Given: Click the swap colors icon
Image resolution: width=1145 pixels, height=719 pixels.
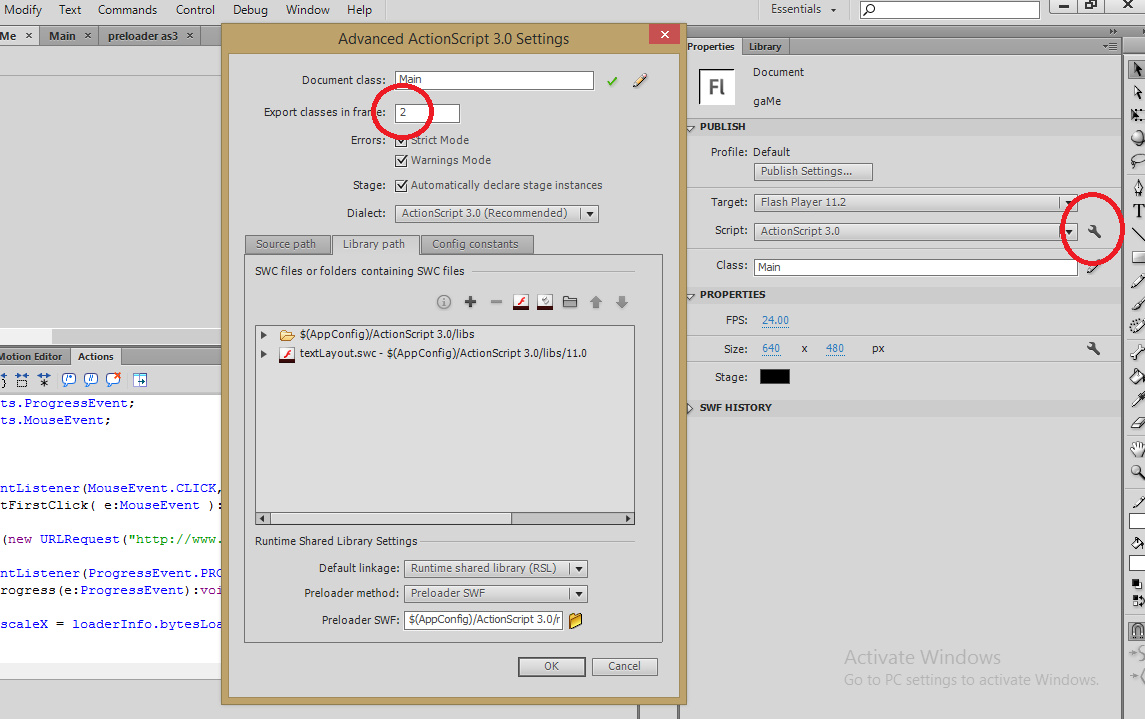Looking at the screenshot, I should point(1137,601).
